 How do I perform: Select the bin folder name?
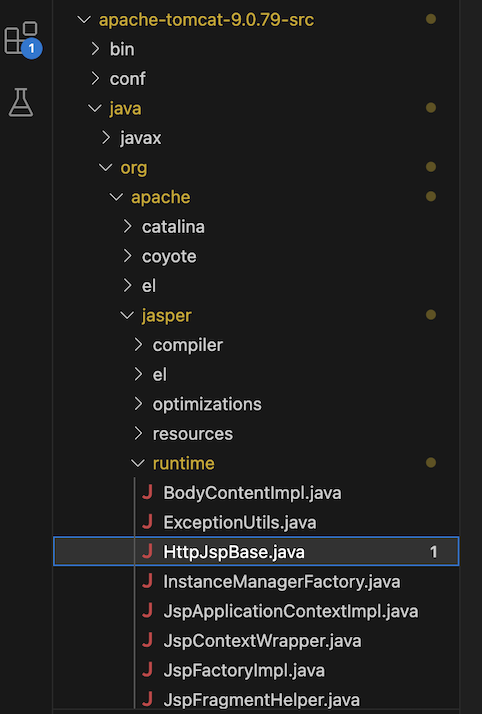(122, 49)
